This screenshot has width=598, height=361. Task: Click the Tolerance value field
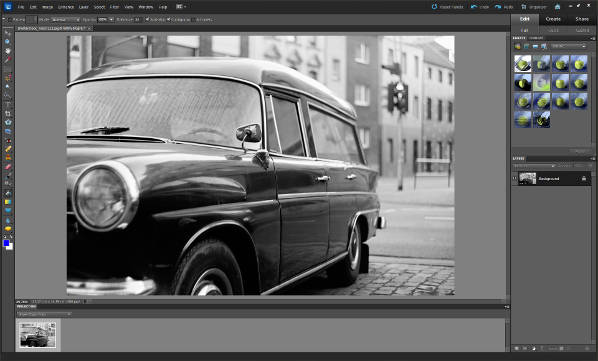137,19
